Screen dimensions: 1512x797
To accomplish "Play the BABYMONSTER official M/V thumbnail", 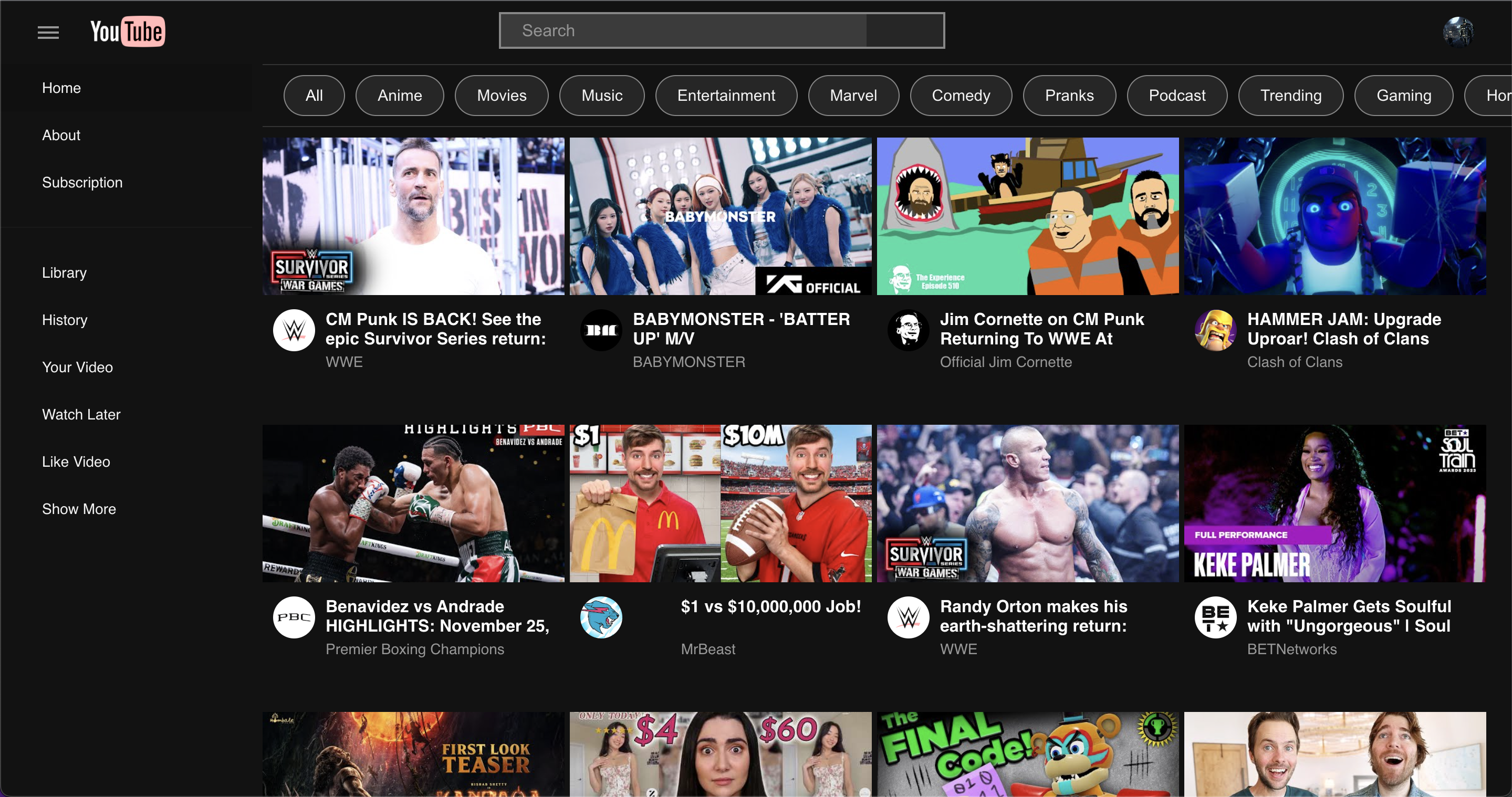I will tap(721, 216).
